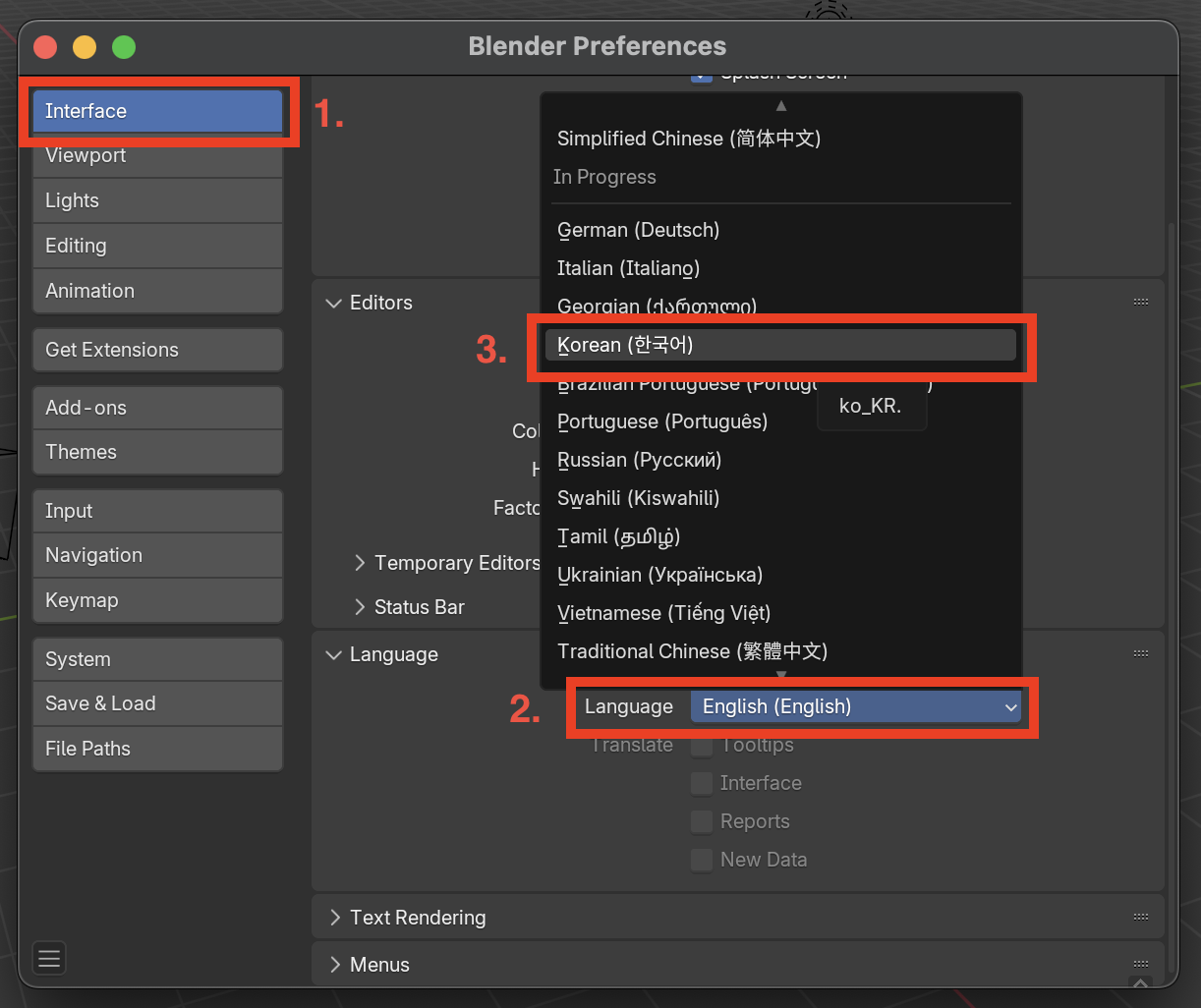Open the hamburger preferences menu icon
The image size is (1201, 1008).
point(49,957)
